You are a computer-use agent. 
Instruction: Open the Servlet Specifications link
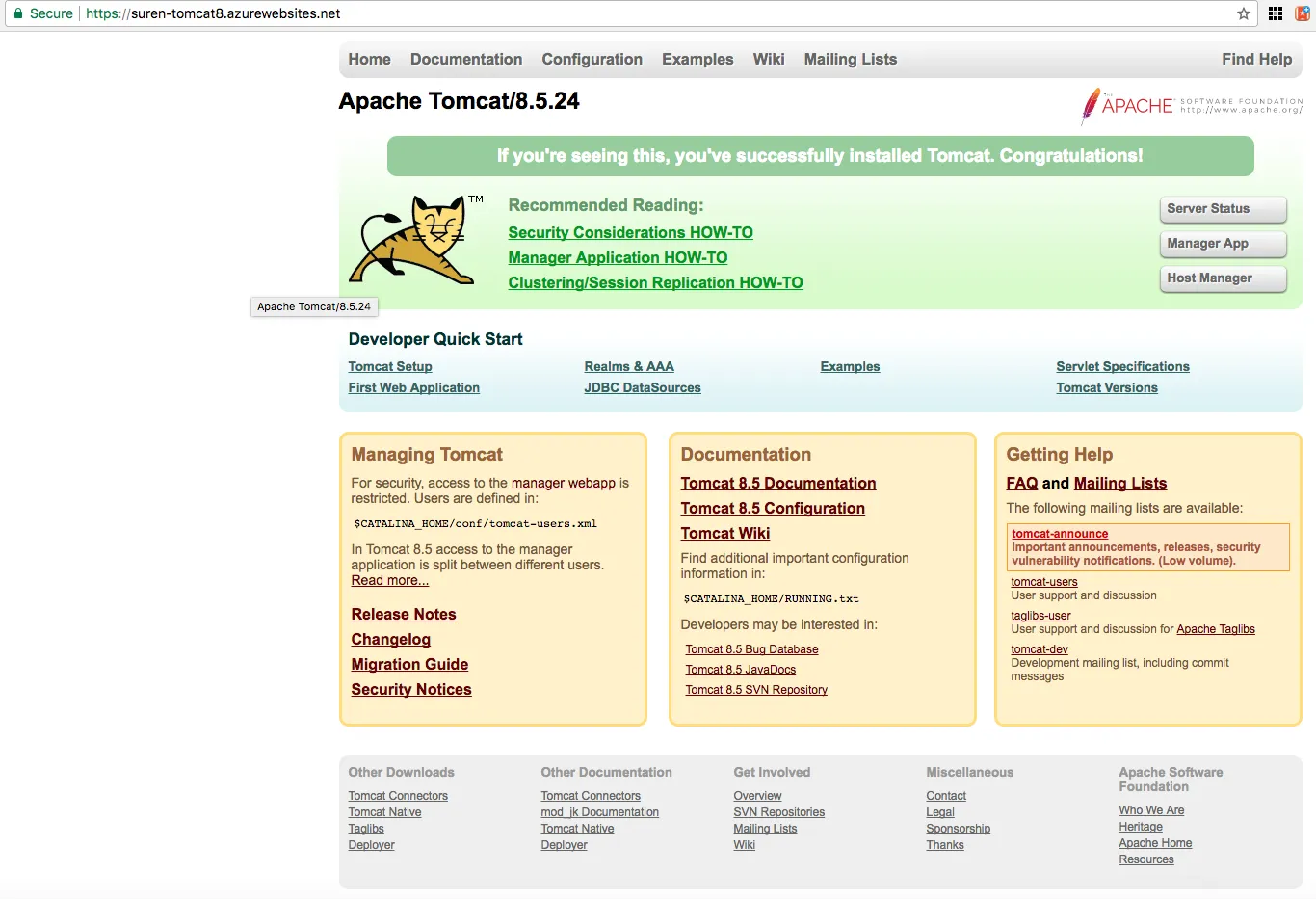click(x=1123, y=366)
